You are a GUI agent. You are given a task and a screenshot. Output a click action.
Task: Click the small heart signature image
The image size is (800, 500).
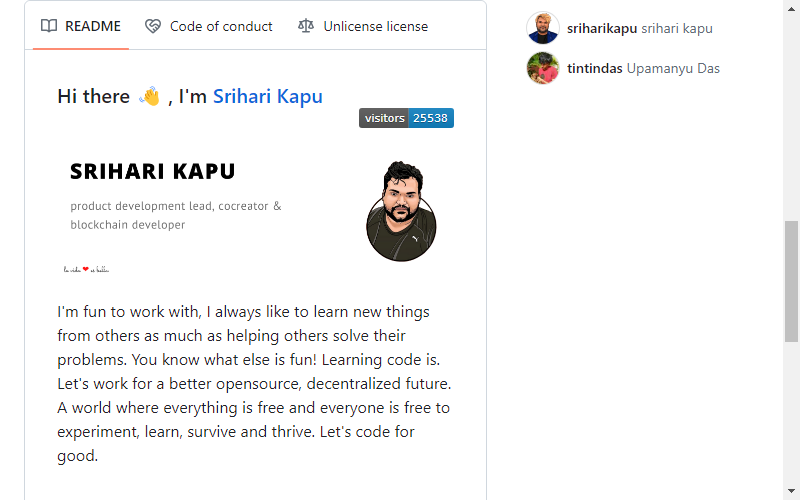(x=86, y=269)
